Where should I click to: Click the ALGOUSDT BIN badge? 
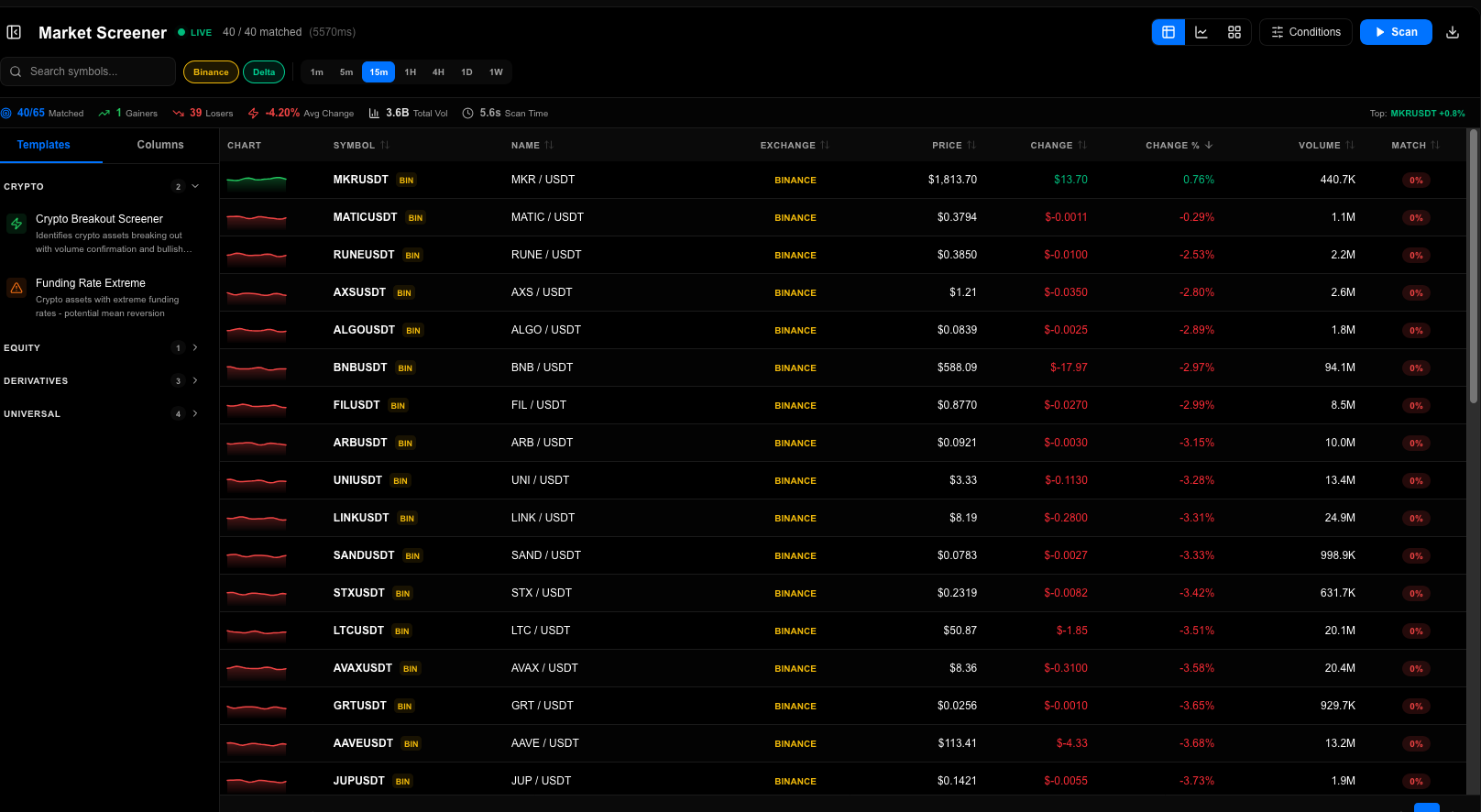click(x=413, y=331)
